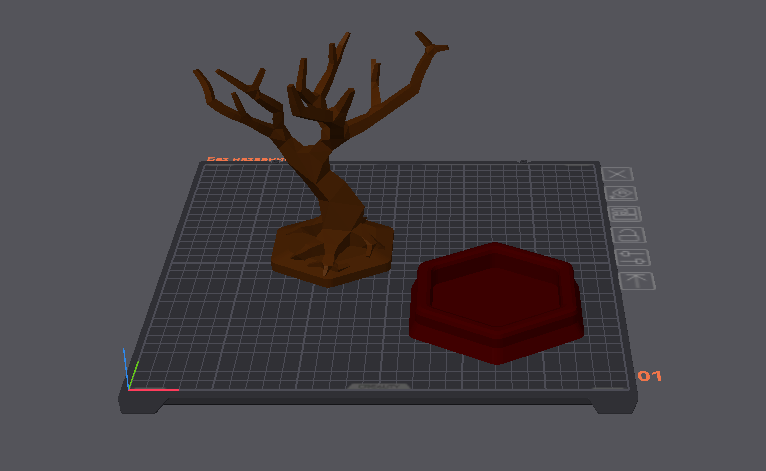
Task: Auto-orient objects on this plate
Action: [x=621, y=193]
